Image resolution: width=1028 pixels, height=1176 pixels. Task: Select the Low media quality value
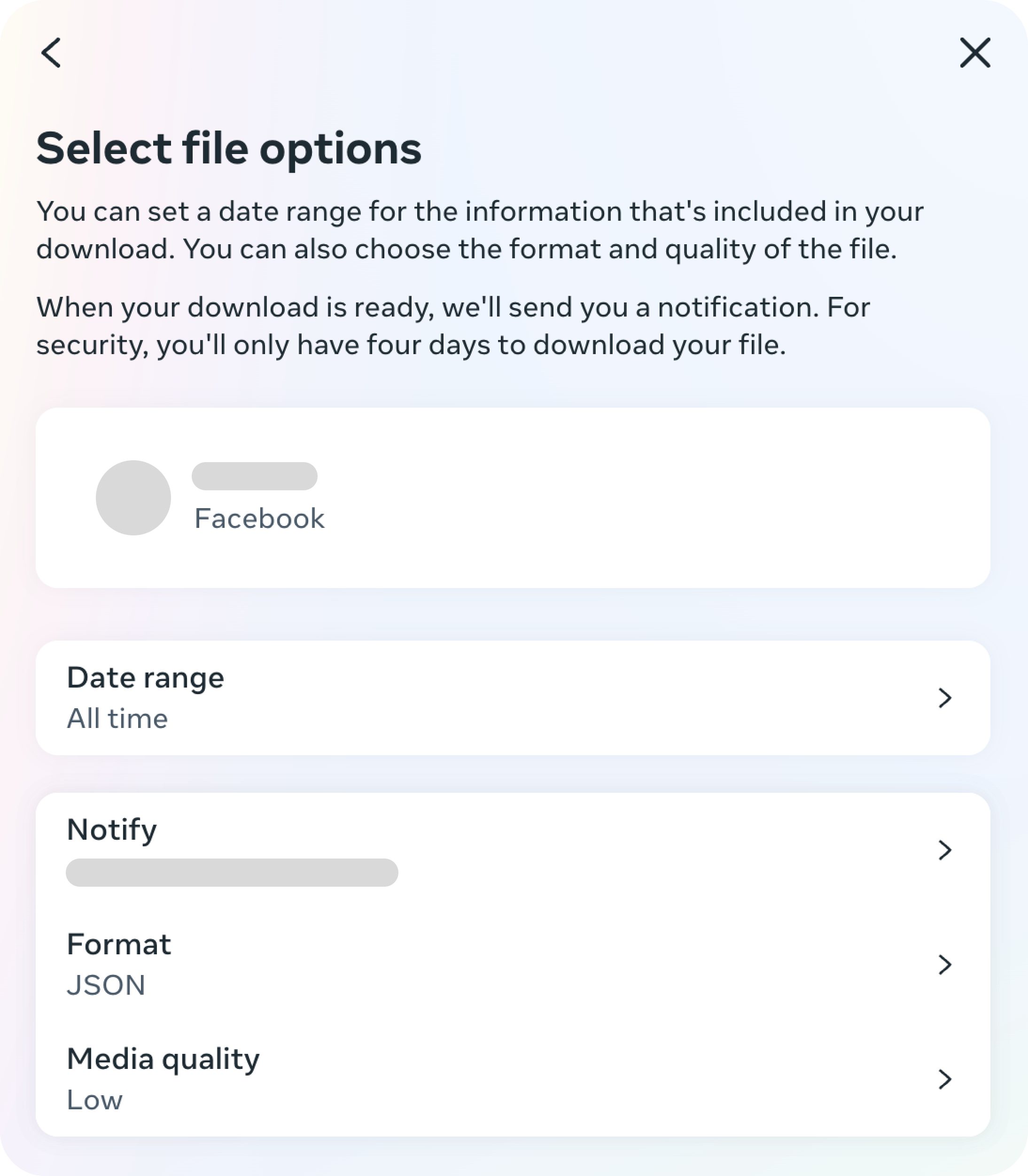[x=94, y=1100]
